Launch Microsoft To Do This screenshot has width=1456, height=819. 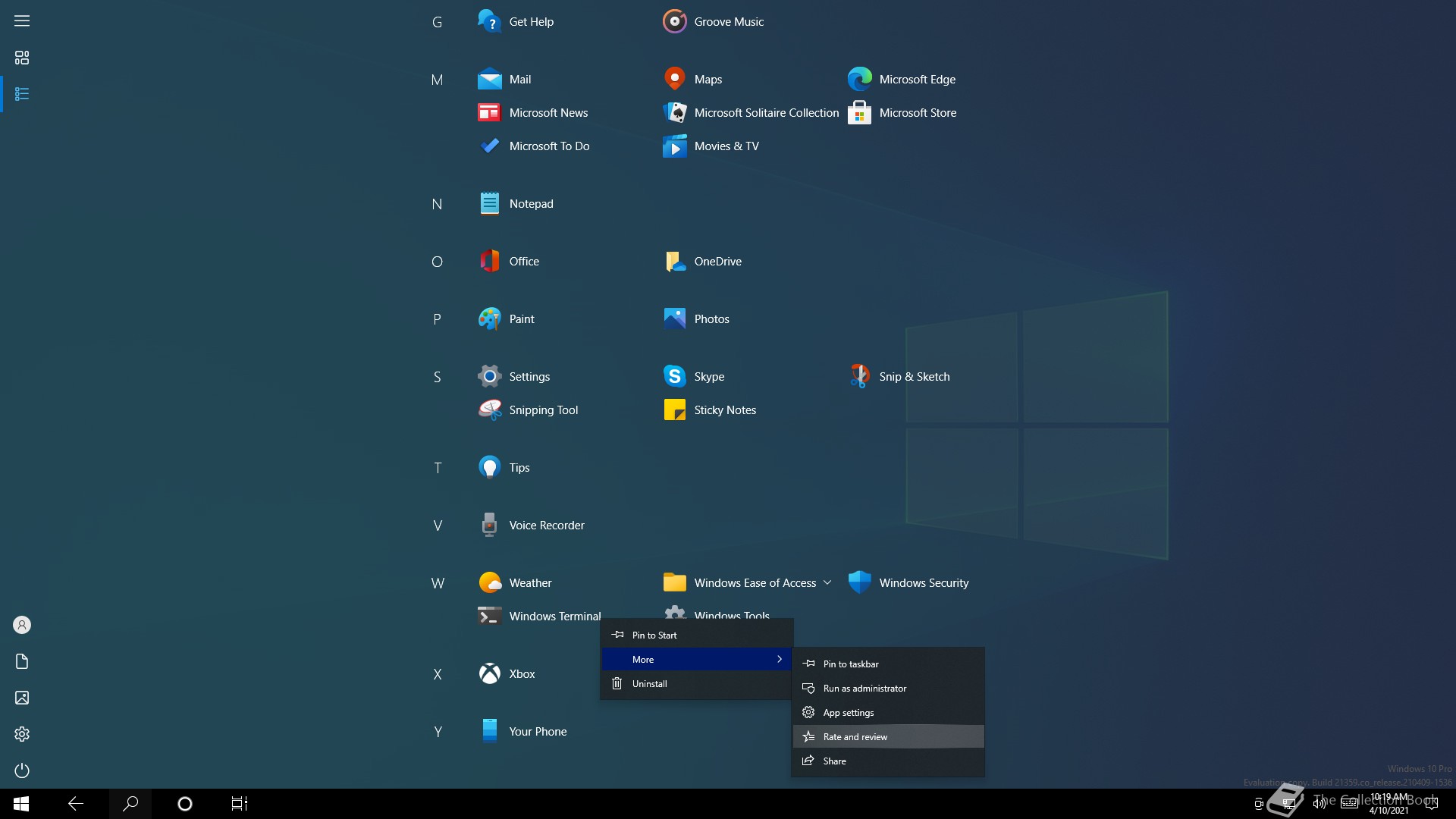[533, 146]
